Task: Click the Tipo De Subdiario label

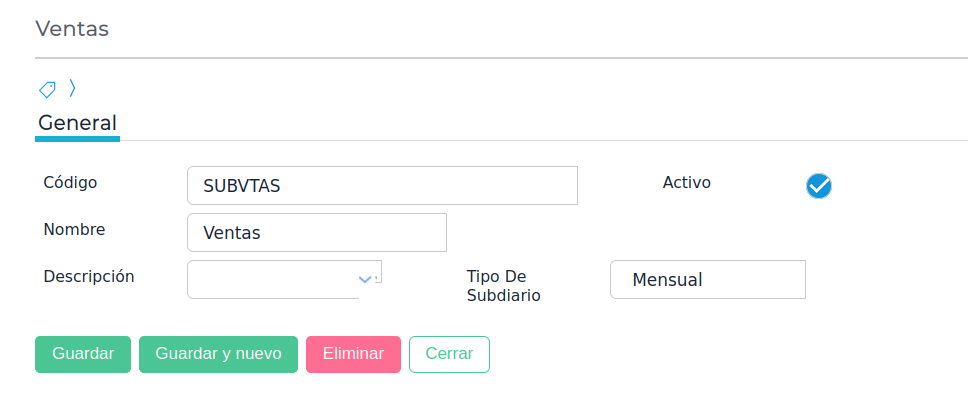Action: pos(503,285)
